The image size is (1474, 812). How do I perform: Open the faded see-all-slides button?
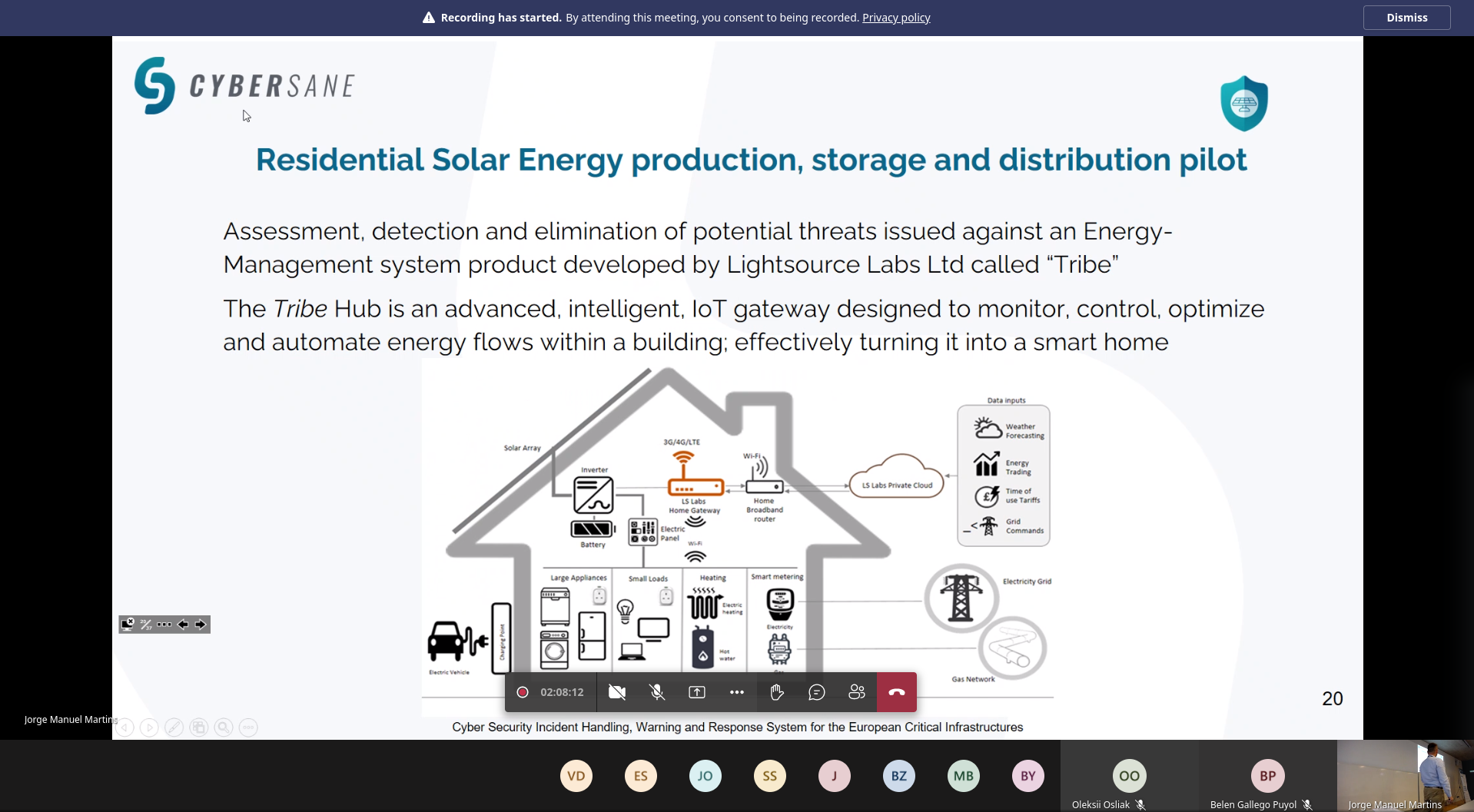point(199,727)
